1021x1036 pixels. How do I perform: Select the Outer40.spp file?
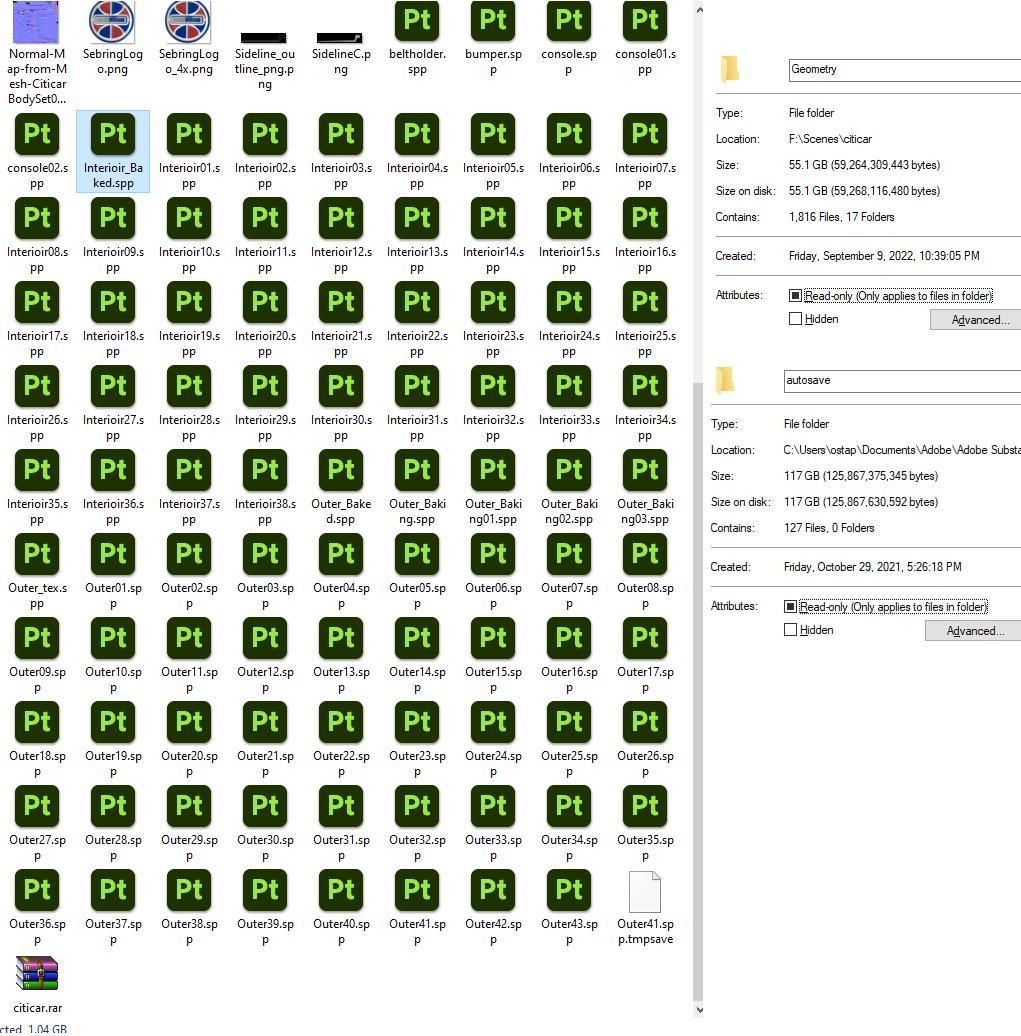[341, 906]
